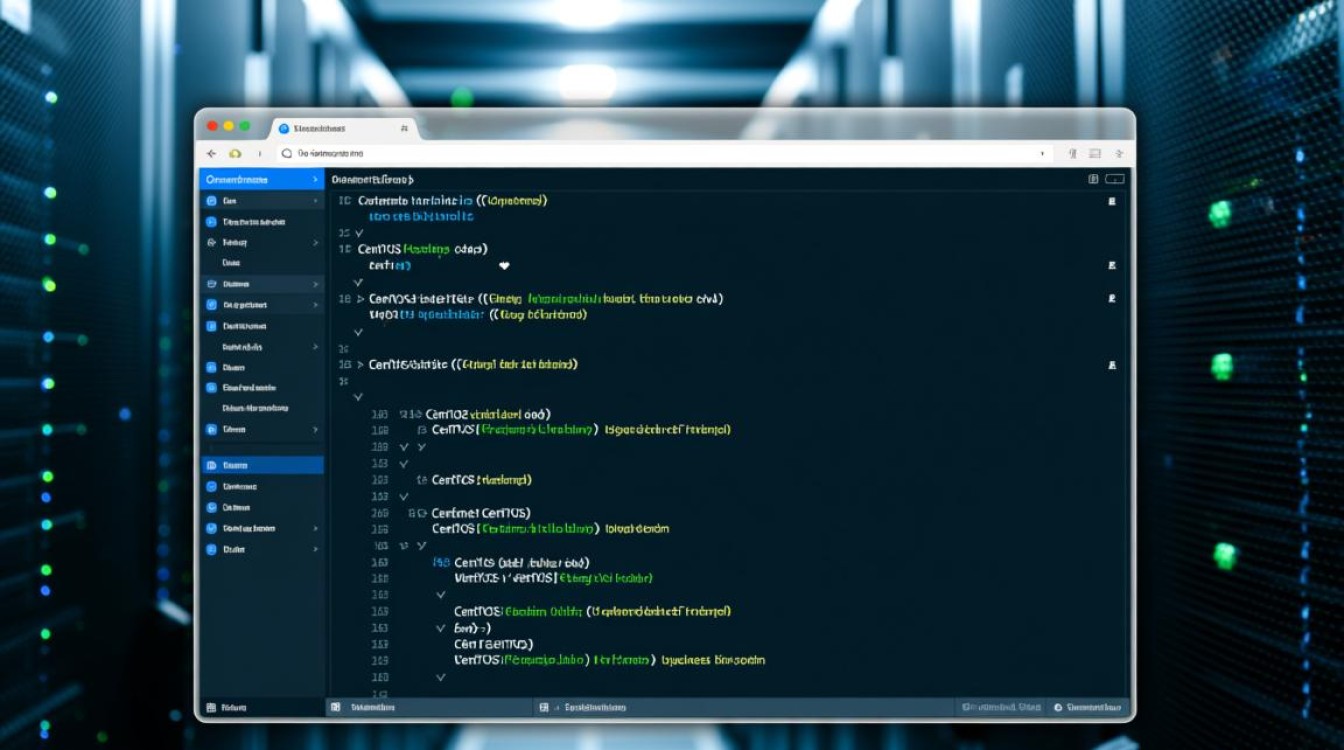
Task: Click the browser back arrow
Action: pos(211,154)
